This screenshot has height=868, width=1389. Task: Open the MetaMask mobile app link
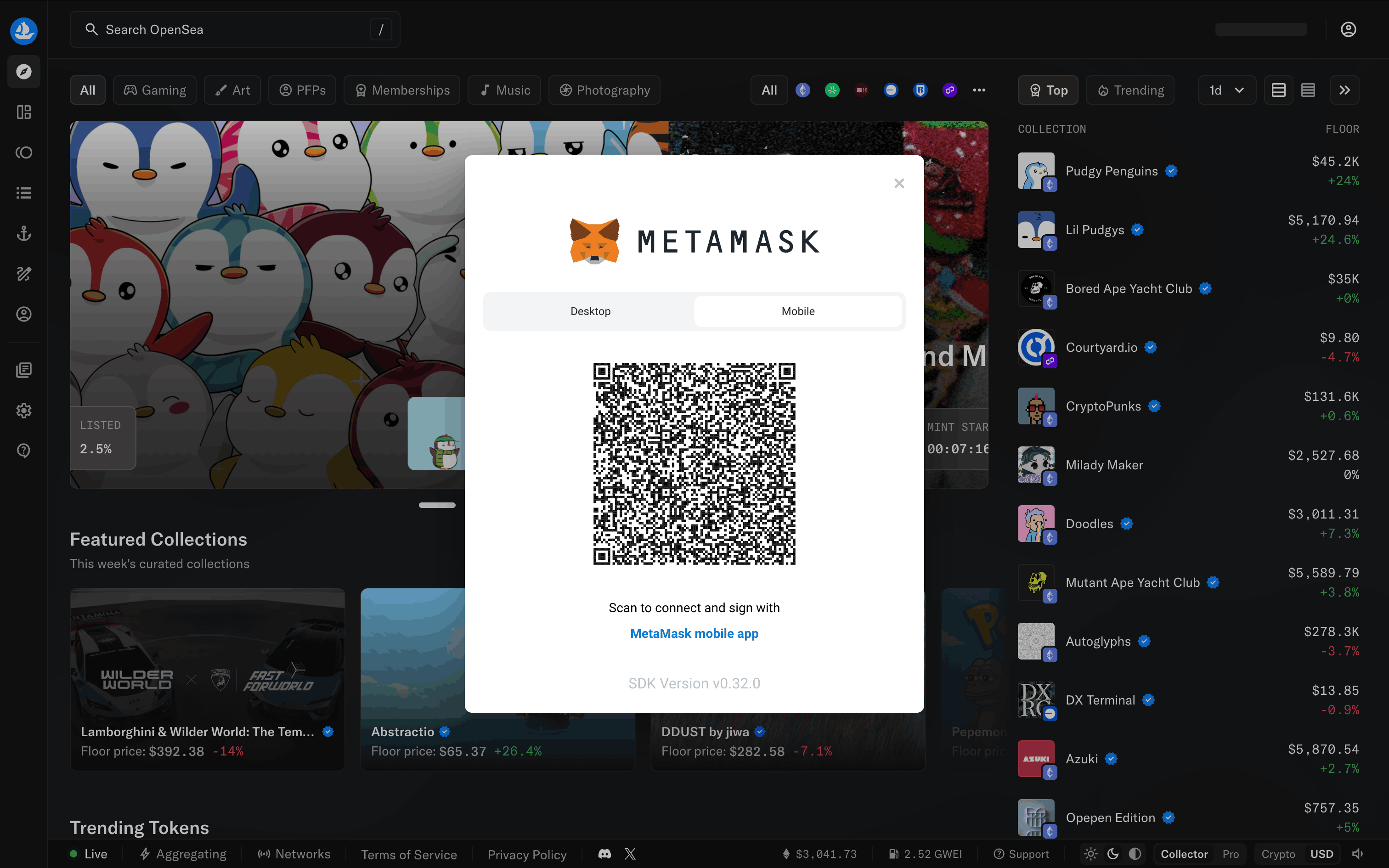click(x=694, y=633)
